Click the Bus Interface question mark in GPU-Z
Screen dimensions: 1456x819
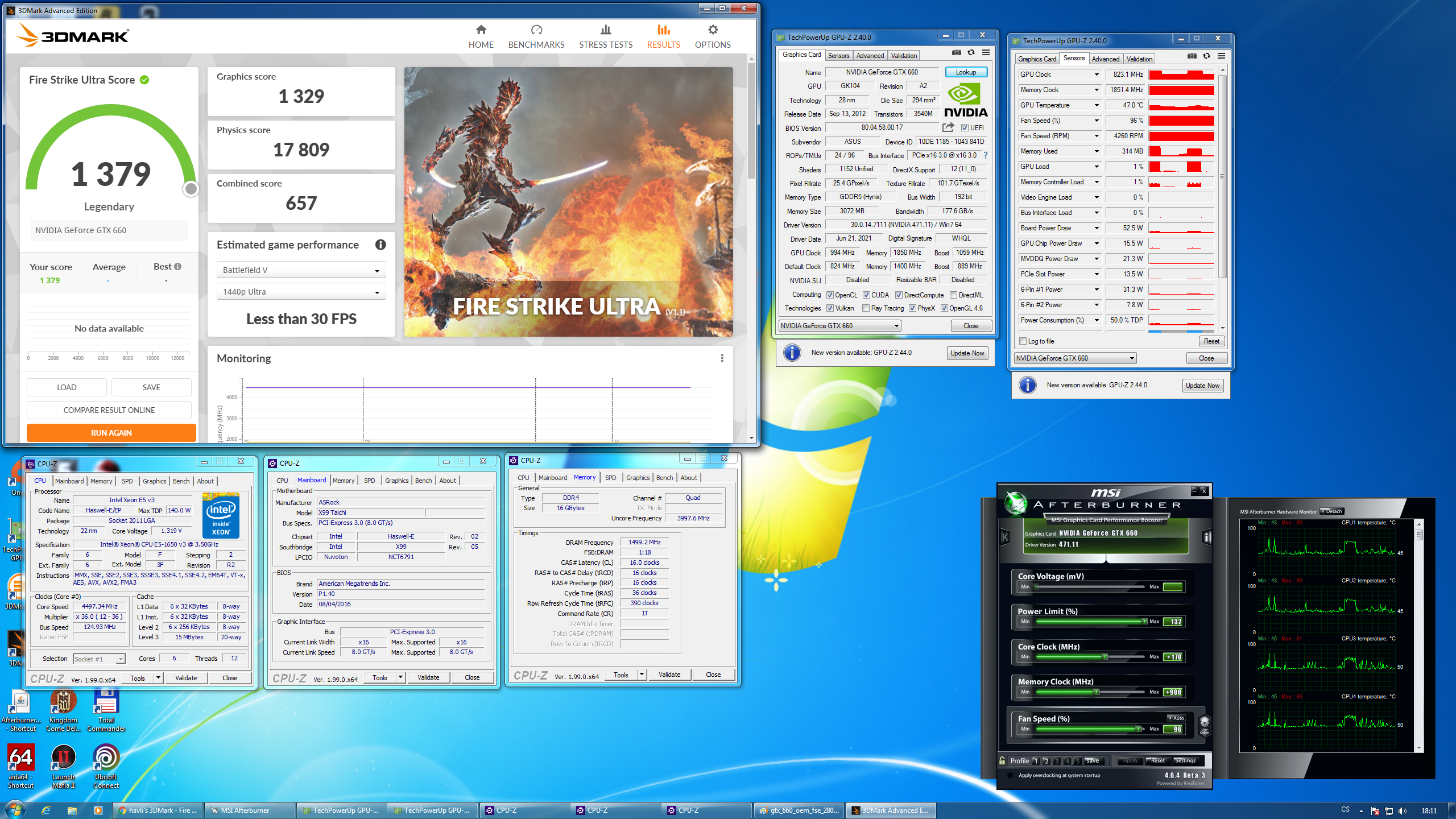pos(986,155)
